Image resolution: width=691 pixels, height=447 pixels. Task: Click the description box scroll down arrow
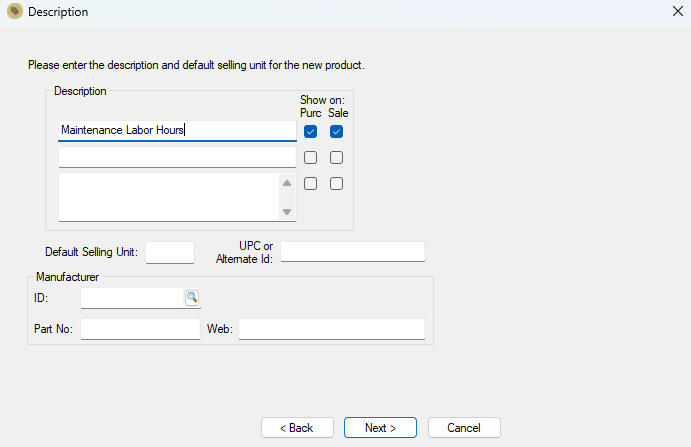coord(287,212)
